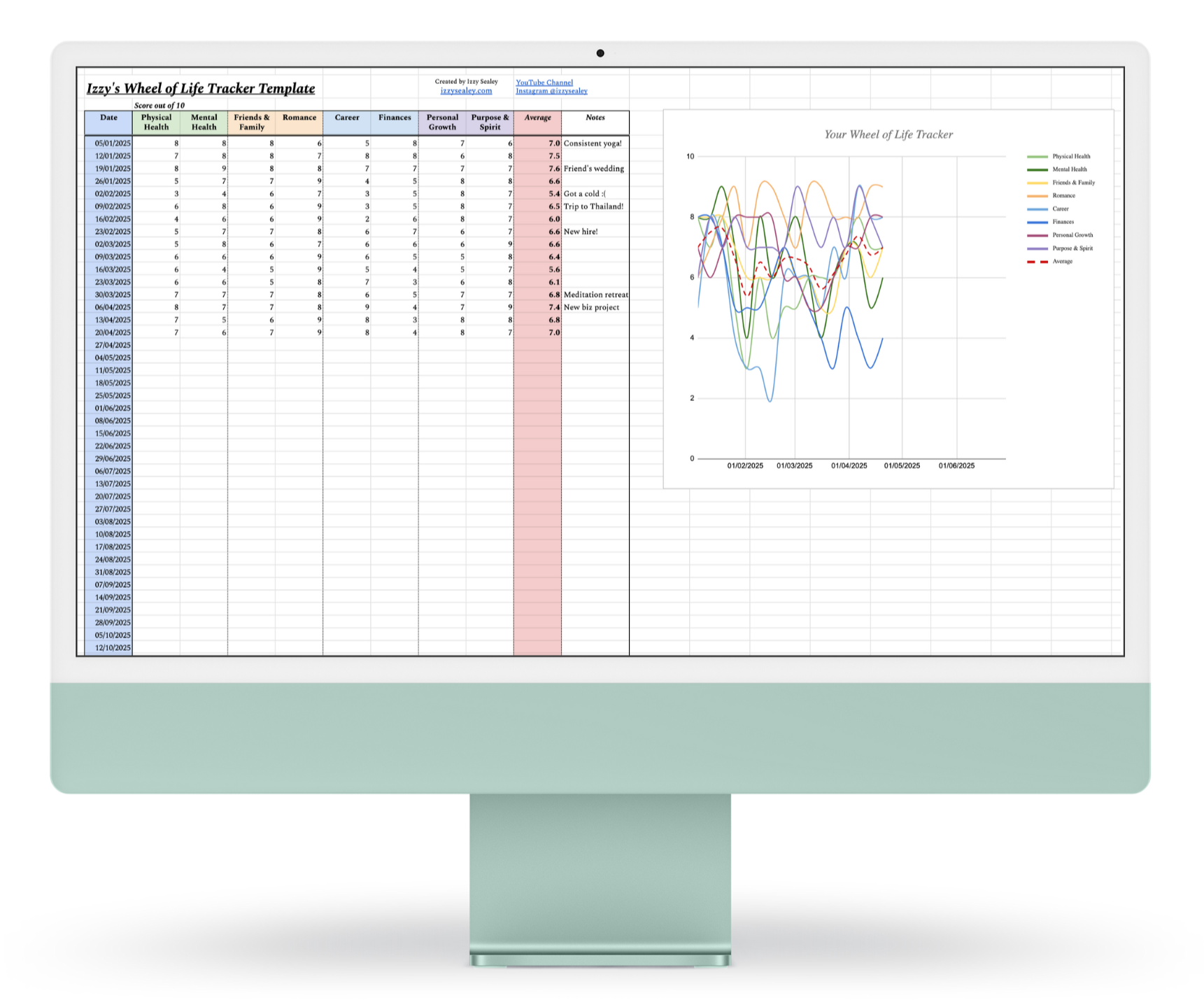Viewport: 1204px width, 1000px height.
Task: Click the 'New hire!' note cell
Action: 595,232
